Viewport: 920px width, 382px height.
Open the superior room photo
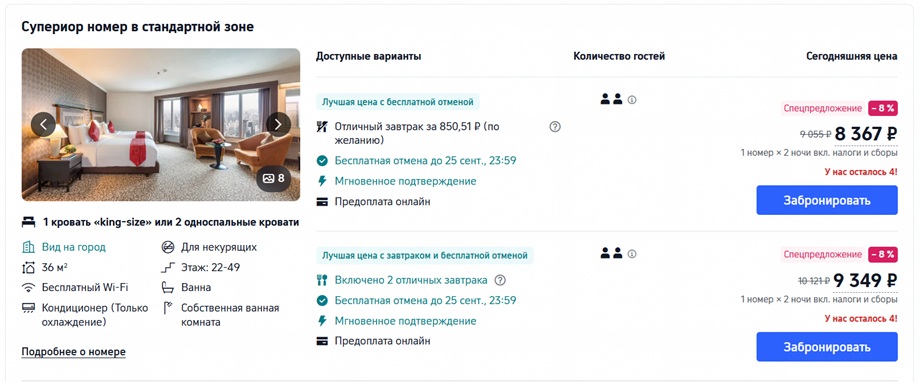tap(161, 124)
